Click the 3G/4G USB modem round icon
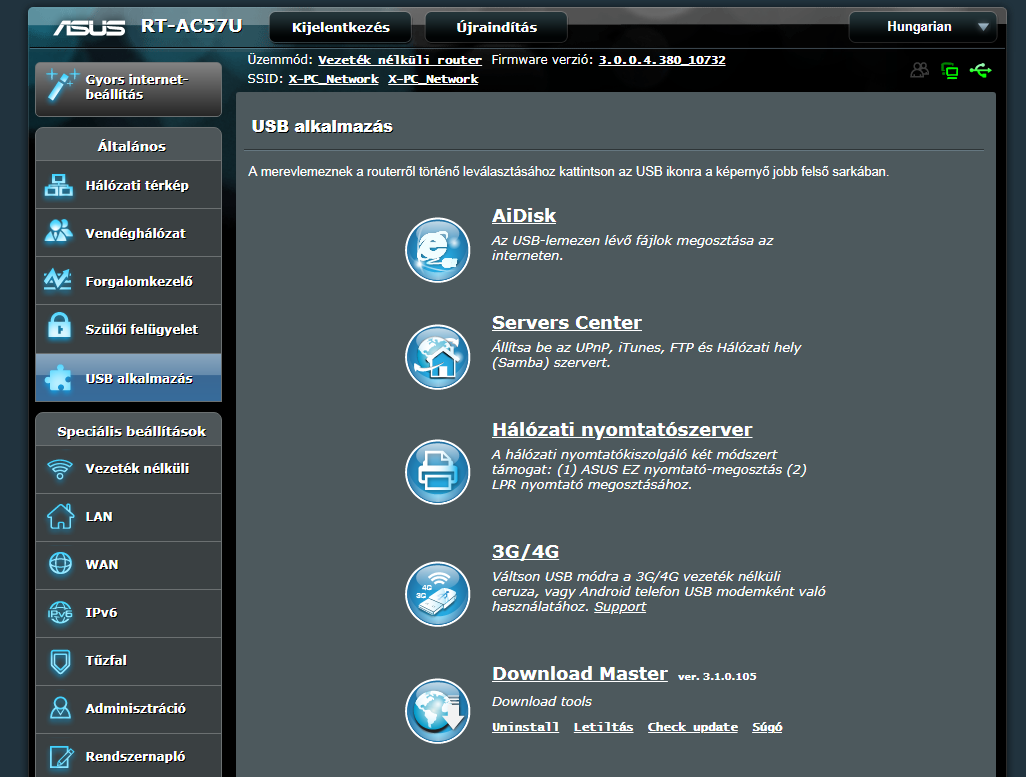This screenshot has width=1026, height=782. coord(438,594)
